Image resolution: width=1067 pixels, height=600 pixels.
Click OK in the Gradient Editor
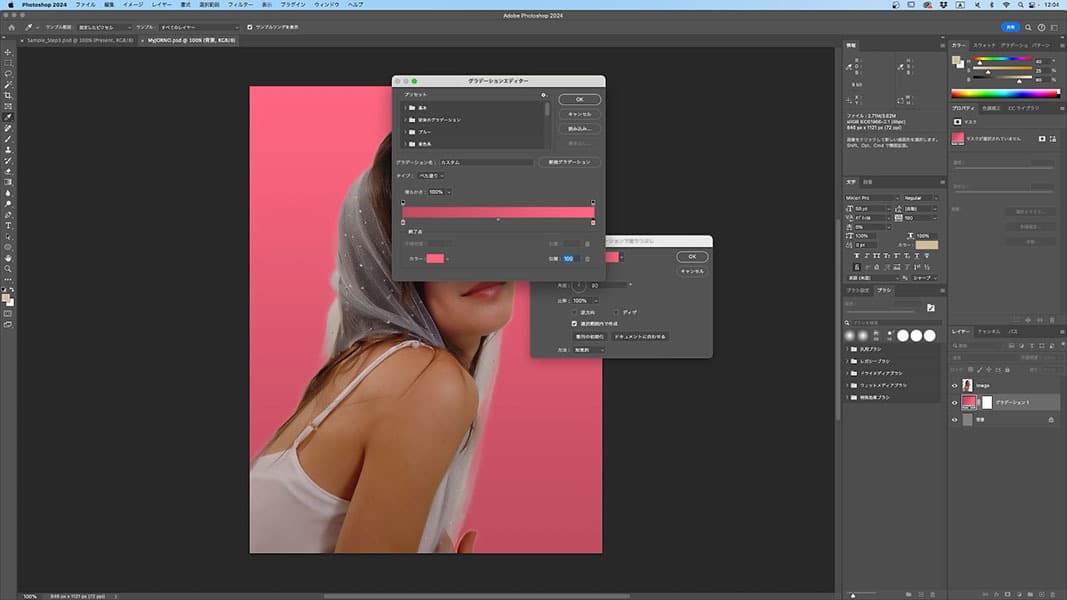tap(580, 100)
